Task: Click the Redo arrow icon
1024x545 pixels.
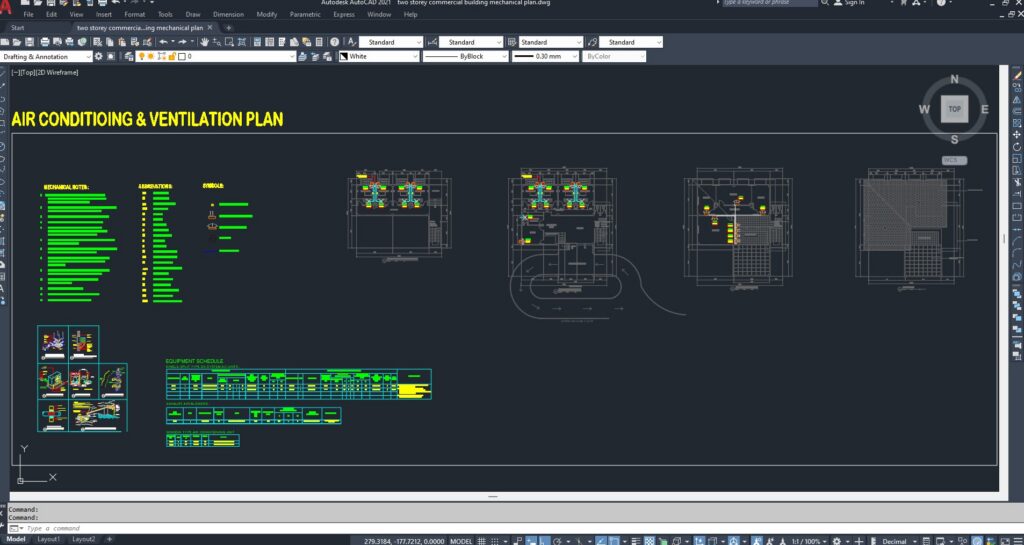Action: (182, 42)
